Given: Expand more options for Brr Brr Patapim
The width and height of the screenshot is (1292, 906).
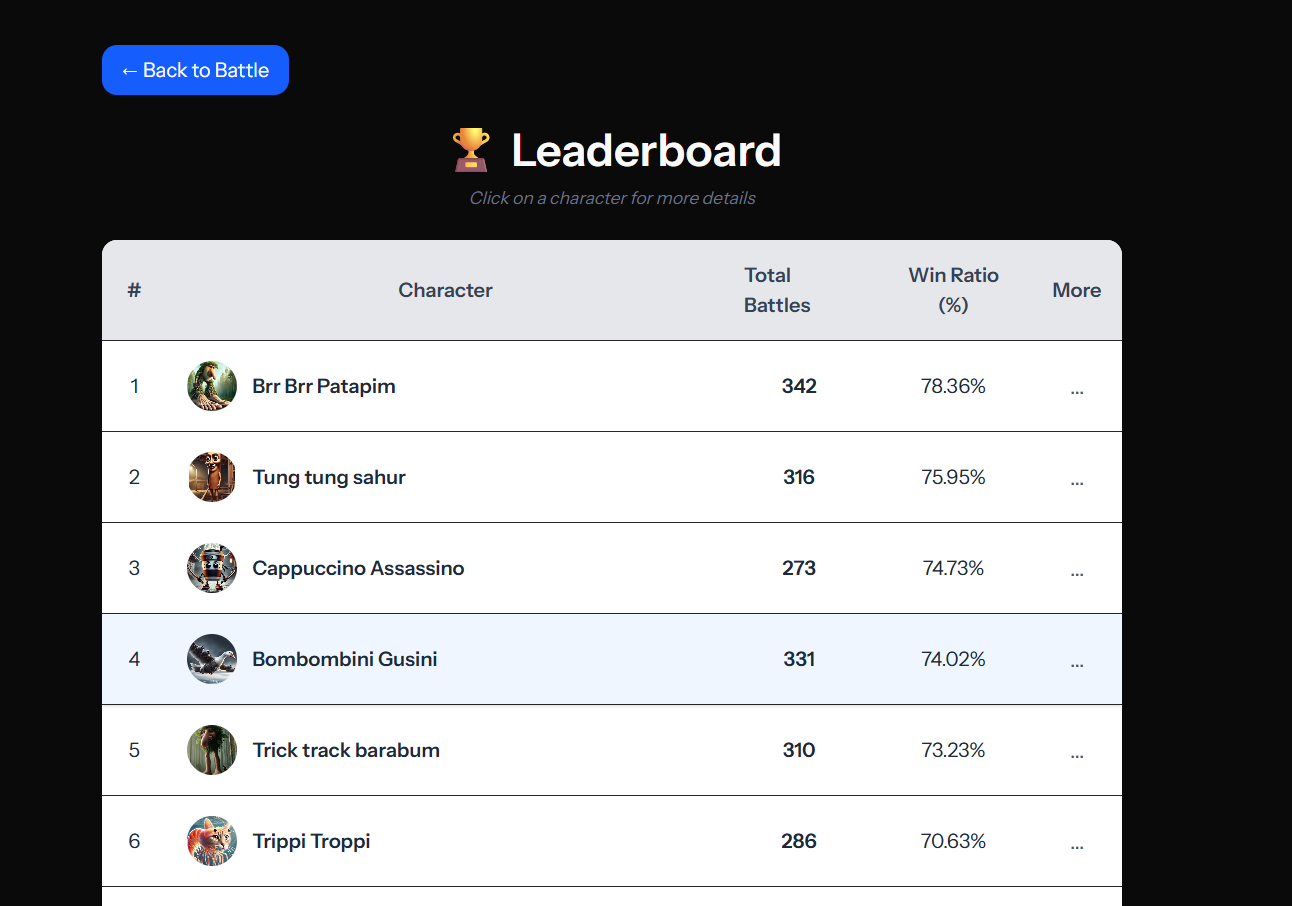Looking at the screenshot, I should [1077, 388].
